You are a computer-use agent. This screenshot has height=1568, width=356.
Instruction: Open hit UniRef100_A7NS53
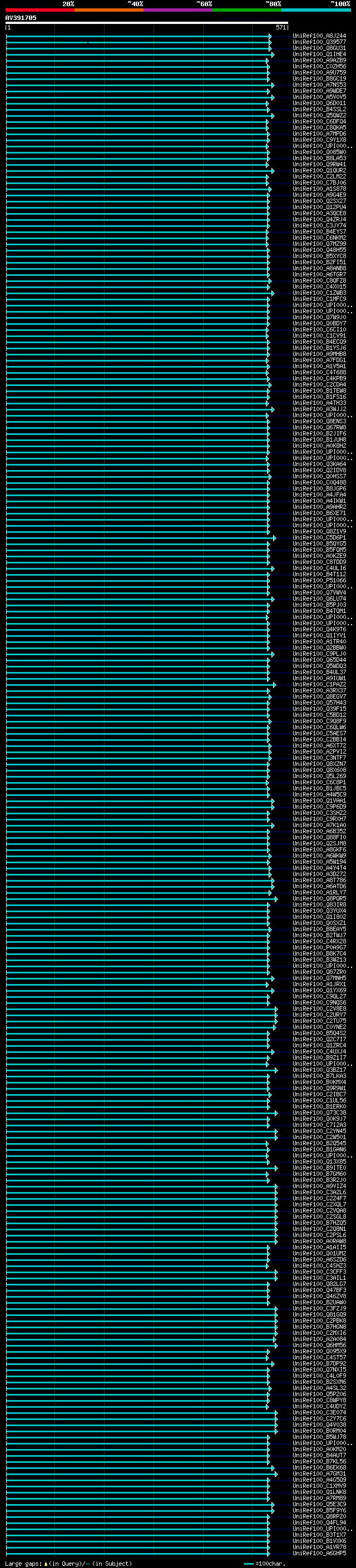[319, 85]
